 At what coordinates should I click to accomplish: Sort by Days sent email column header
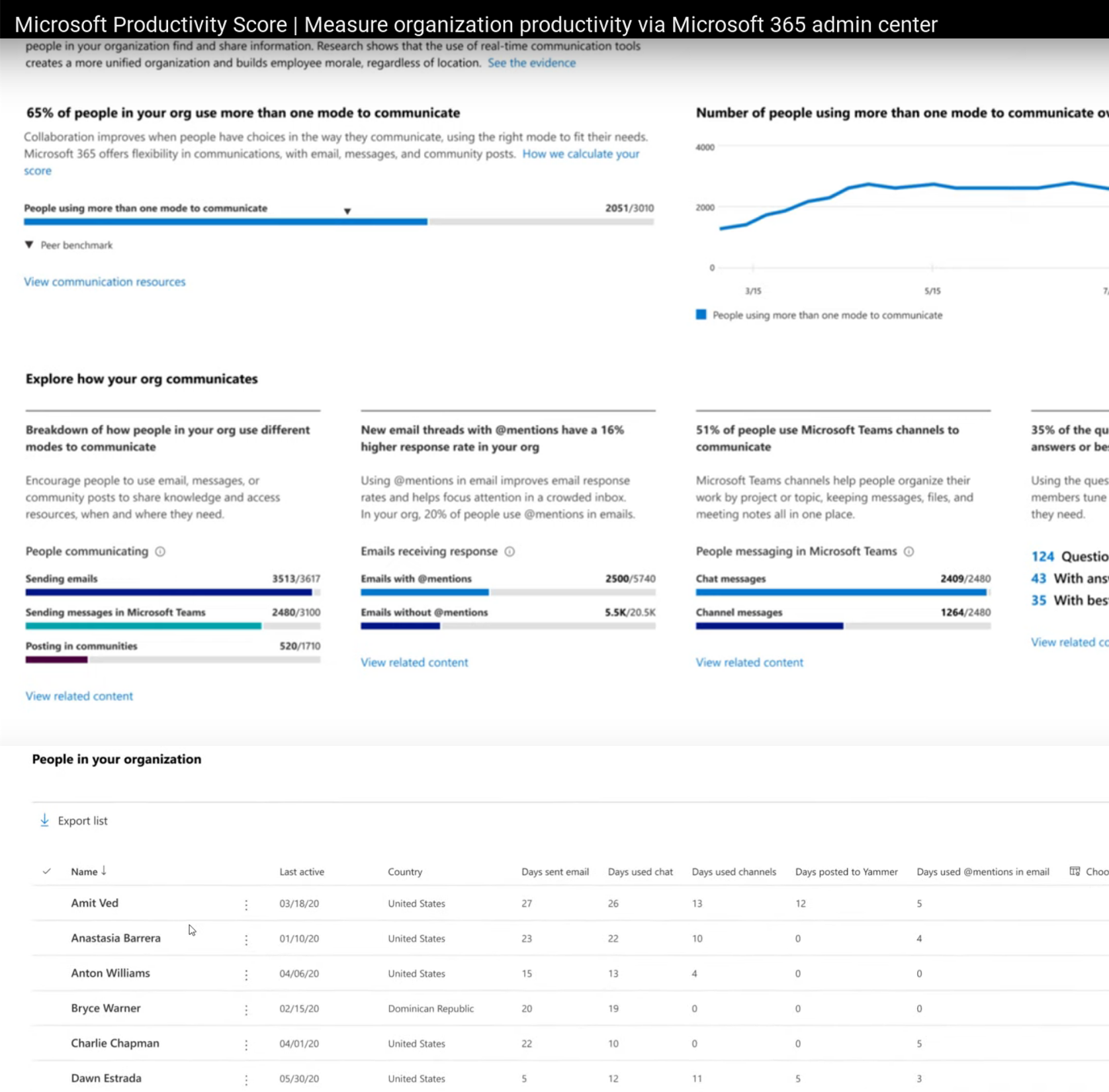point(555,872)
